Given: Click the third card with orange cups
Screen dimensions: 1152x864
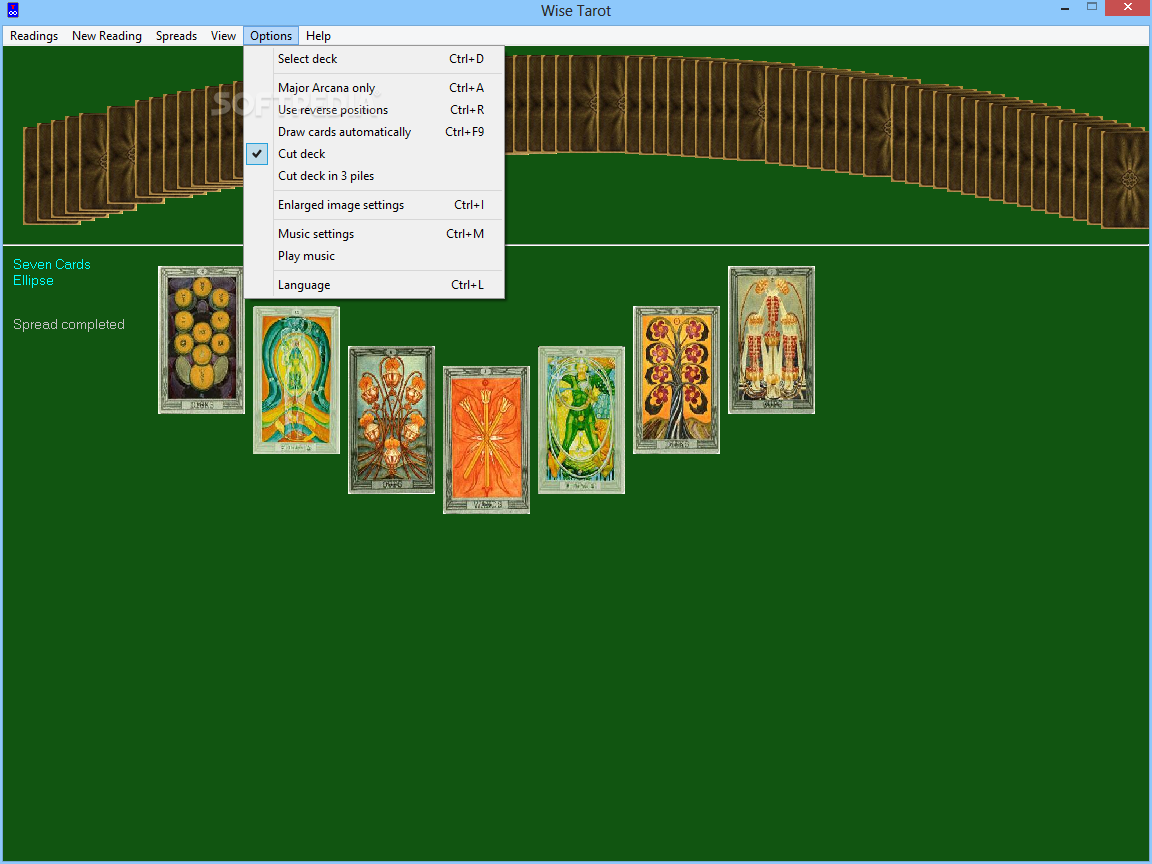Looking at the screenshot, I should pyautogui.click(x=391, y=420).
